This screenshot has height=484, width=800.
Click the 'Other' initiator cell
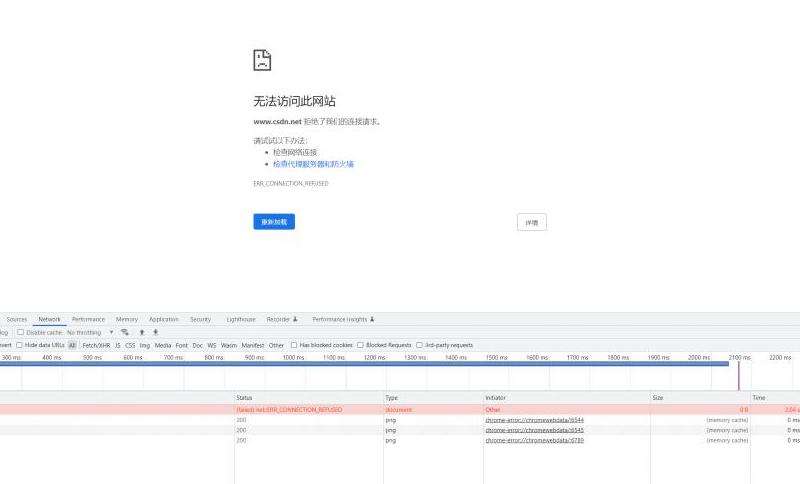coord(493,410)
